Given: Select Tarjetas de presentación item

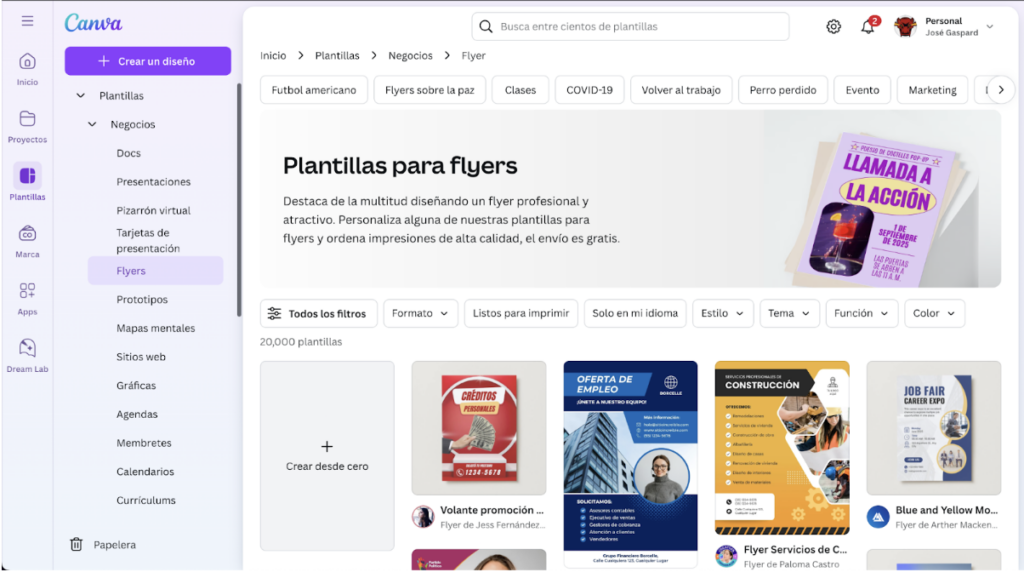Looking at the screenshot, I should (148, 240).
